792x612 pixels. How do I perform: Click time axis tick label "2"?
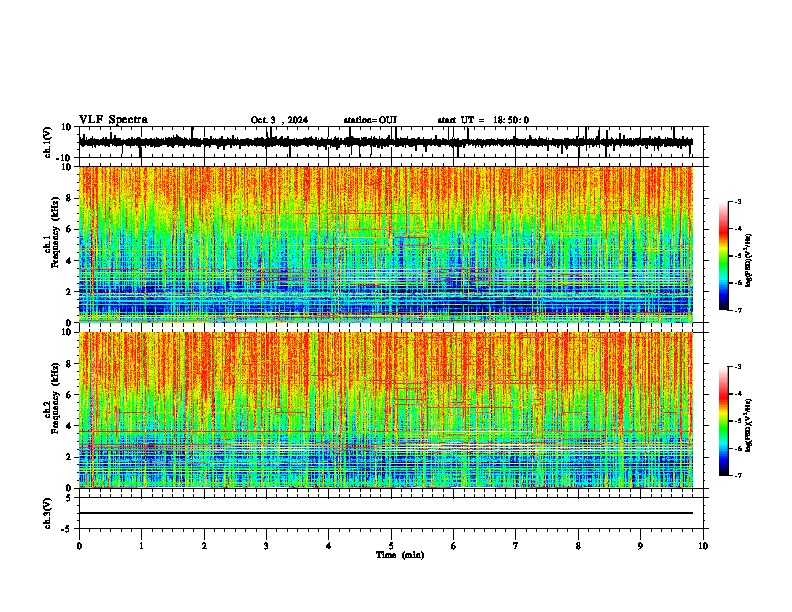pyautogui.click(x=204, y=546)
